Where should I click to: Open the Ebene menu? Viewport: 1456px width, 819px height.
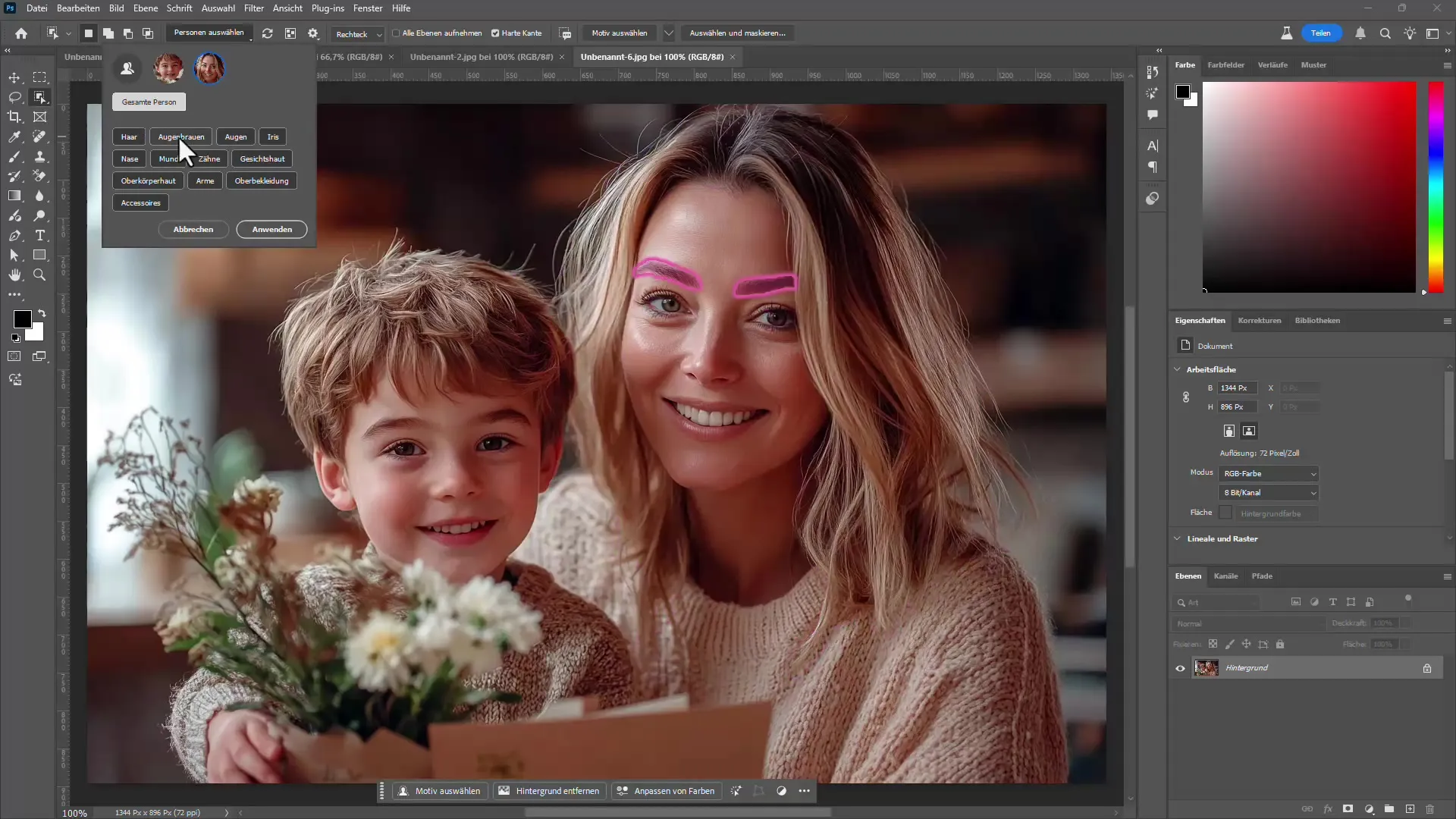pyautogui.click(x=146, y=8)
